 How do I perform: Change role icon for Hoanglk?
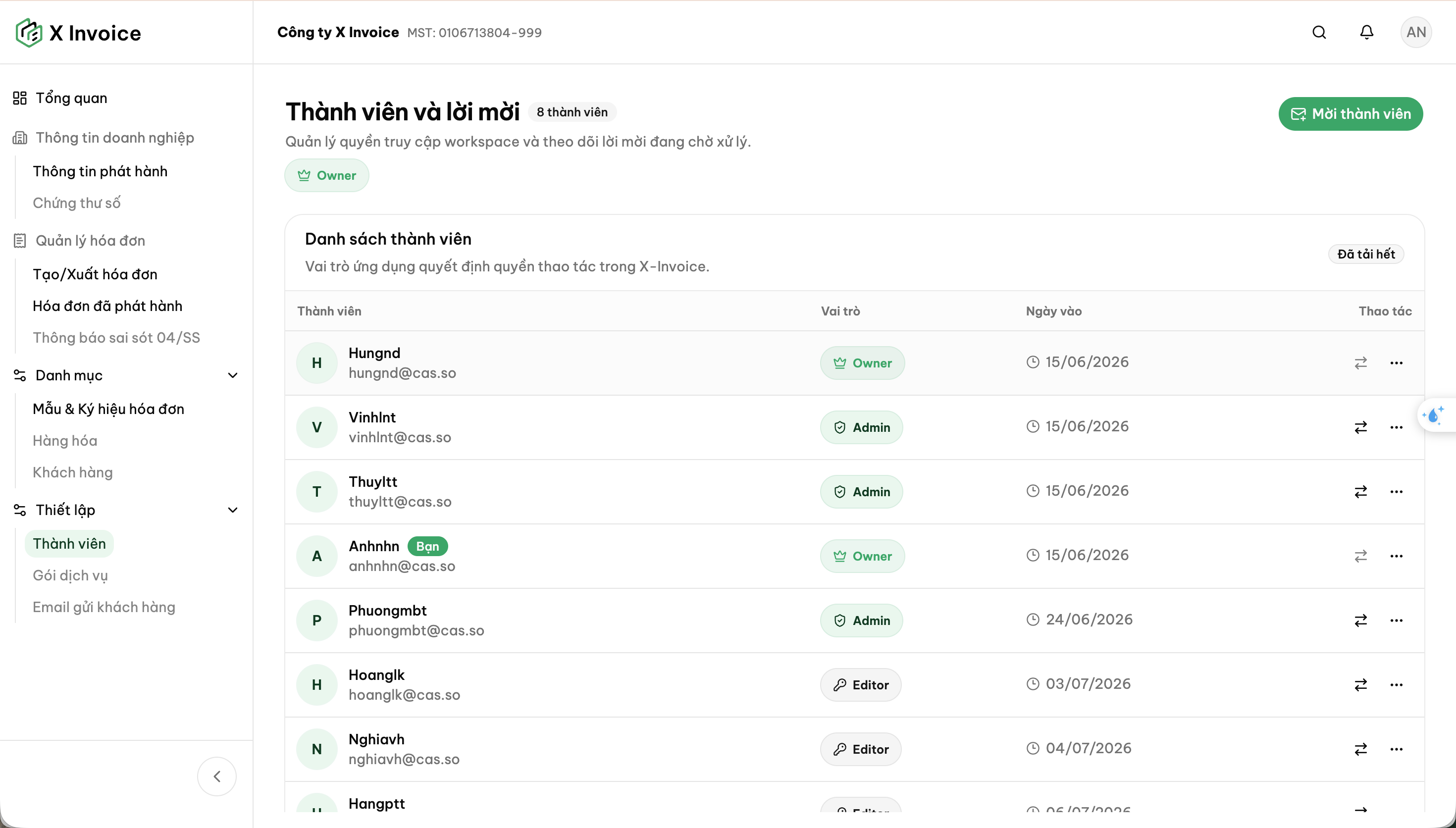(x=1360, y=685)
